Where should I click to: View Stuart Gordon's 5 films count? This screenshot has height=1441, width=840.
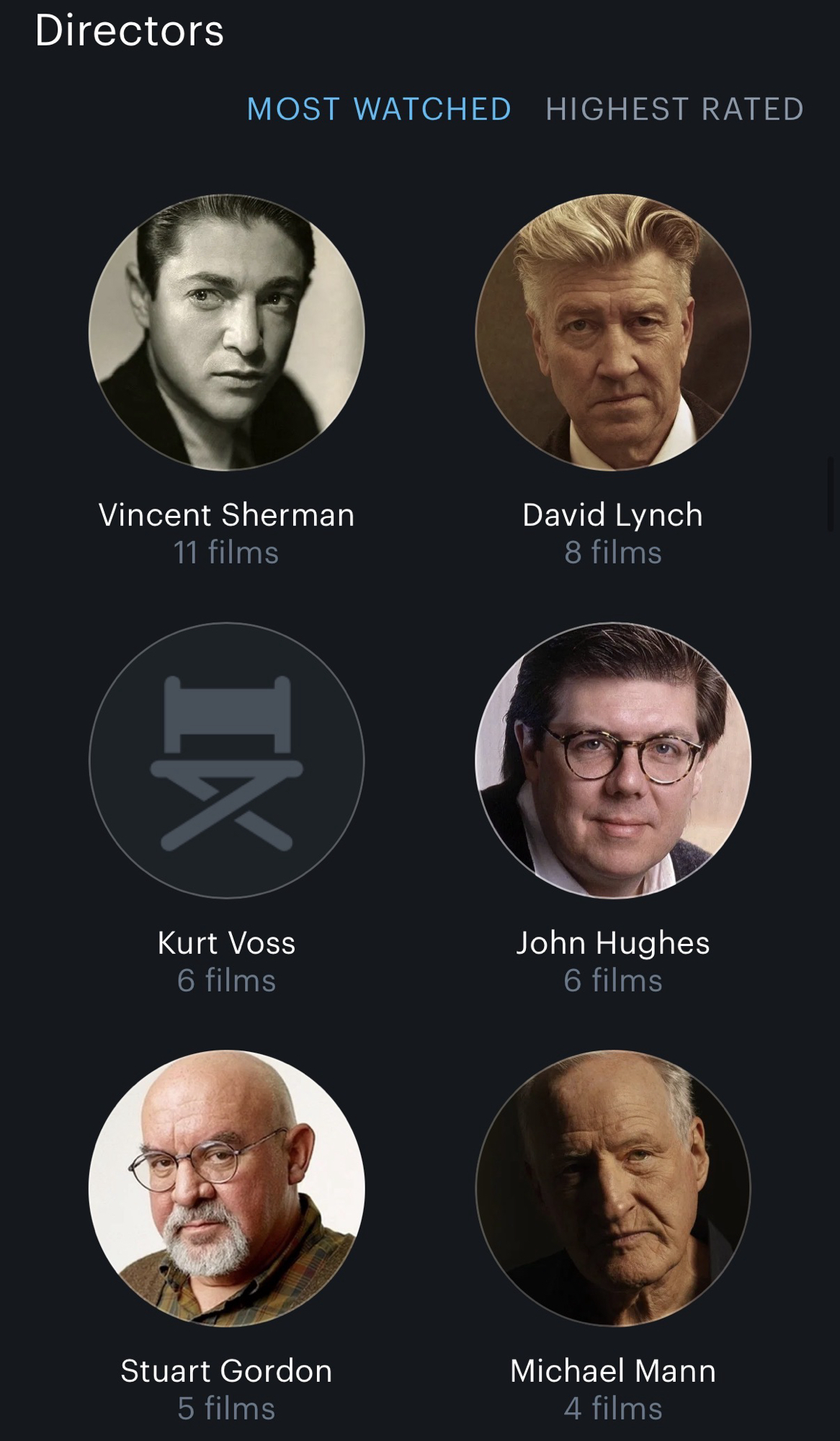click(x=227, y=1409)
